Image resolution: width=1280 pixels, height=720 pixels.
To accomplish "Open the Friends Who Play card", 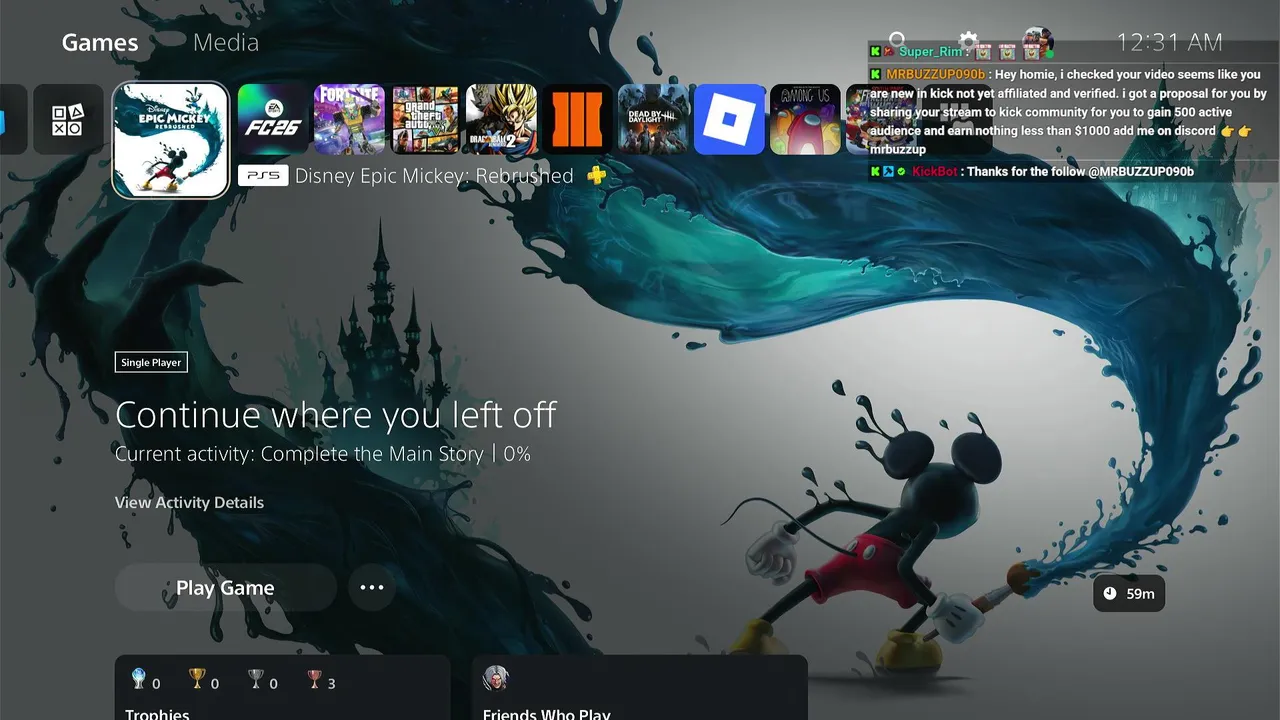I will click(x=639, y=688).
